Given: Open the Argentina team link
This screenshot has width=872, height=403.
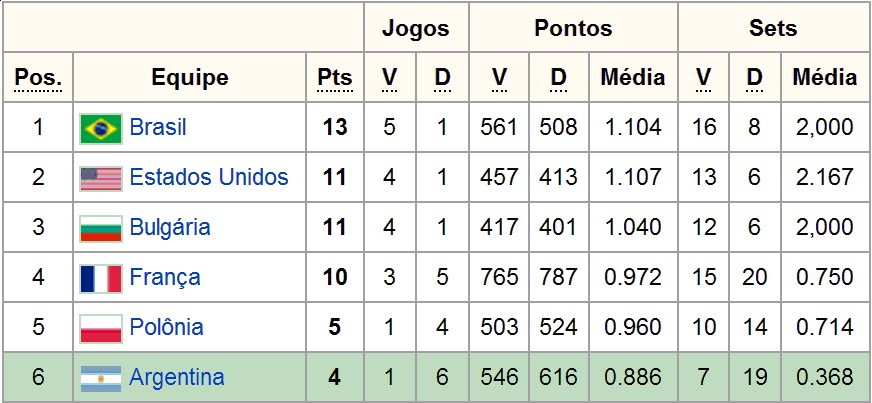Looking at the screenshot, I should point(177,378).
